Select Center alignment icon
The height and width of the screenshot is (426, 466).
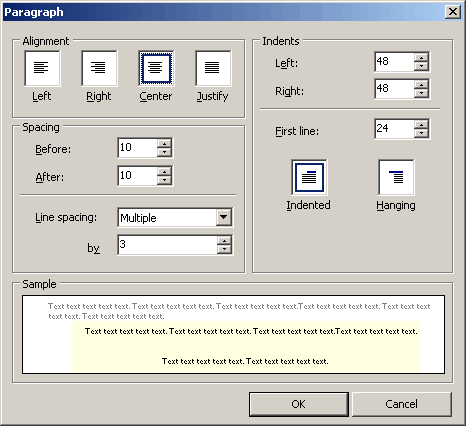coord(156,68)
